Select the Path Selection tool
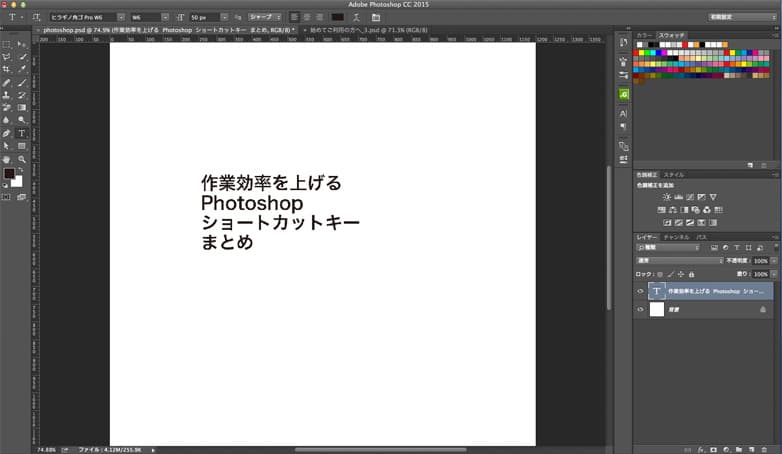Image resolution: width=782 pixels, height=454 pixels. pyautogui.click(x=6, y=146)
